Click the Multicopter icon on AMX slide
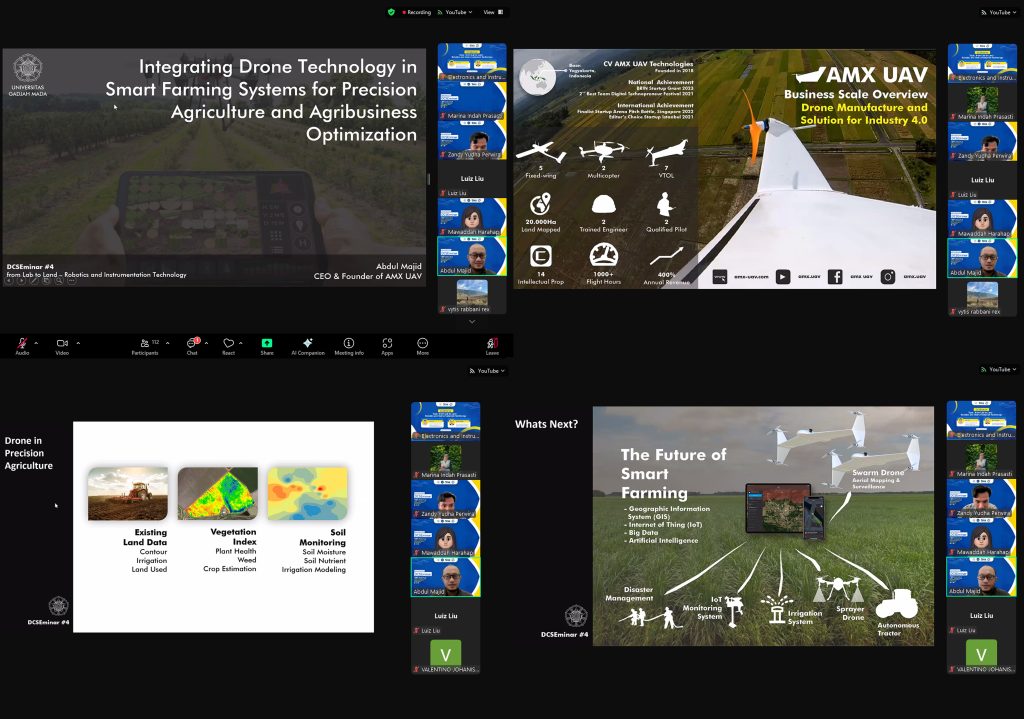 pyautogui.click(x=603, y=151)
